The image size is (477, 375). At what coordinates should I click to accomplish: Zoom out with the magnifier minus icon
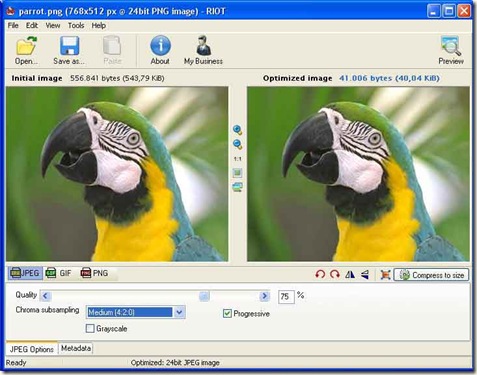237,144
